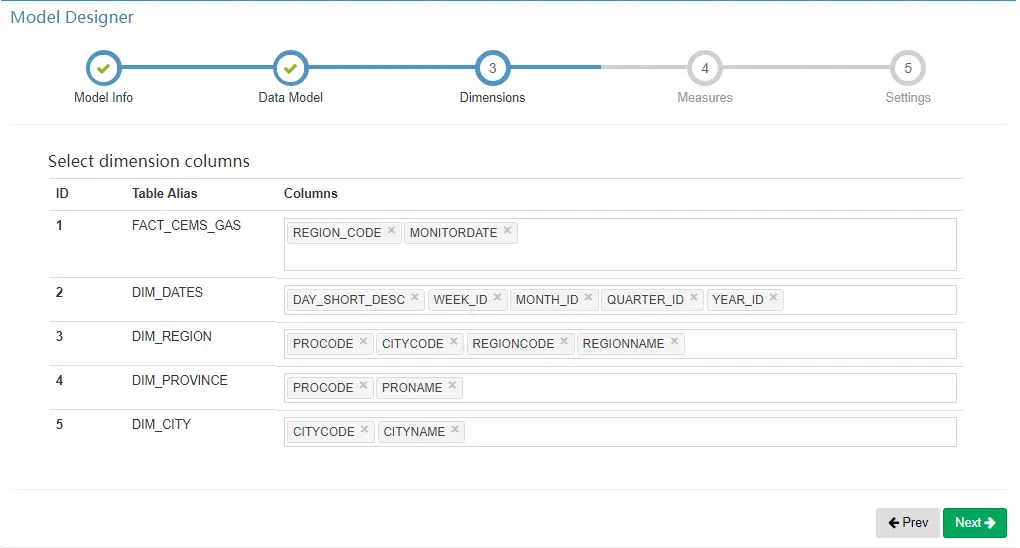Select the DIM_REGION table alias
Image resolution: width=1020 pixels, height=548 pixels.
[x=172, y=336]
